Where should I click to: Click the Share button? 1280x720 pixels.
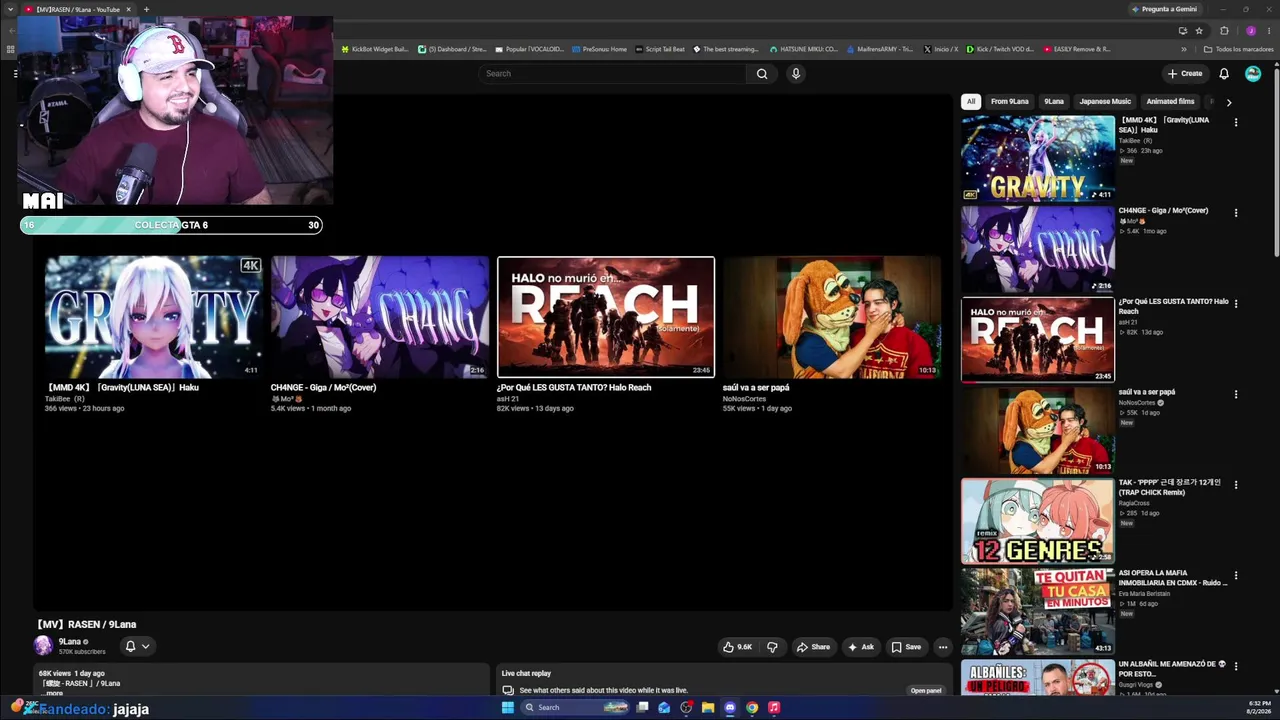pyautogui.click(x=813, y=647)
